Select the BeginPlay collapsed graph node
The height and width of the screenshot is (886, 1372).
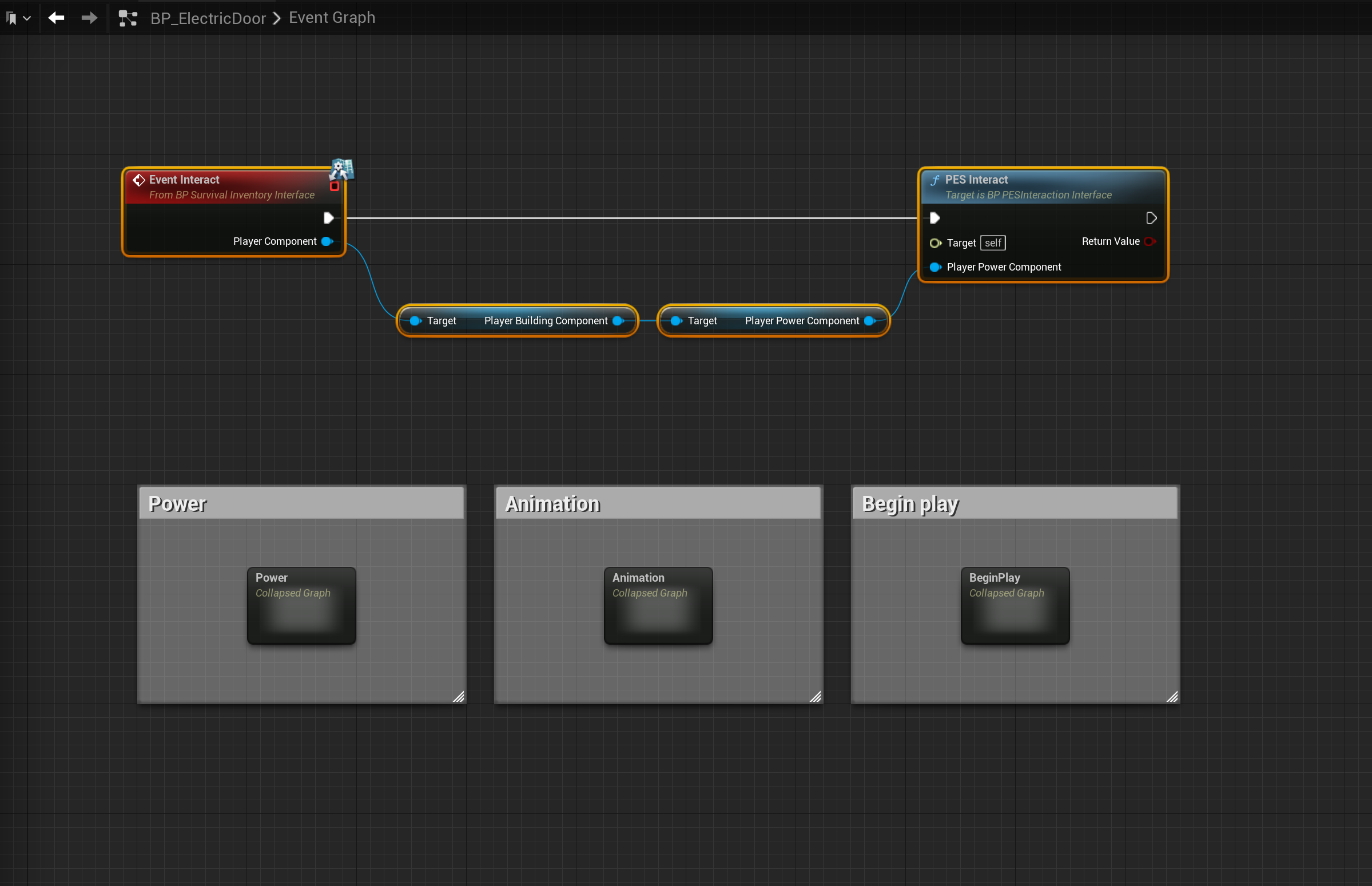pos(1015,605)
